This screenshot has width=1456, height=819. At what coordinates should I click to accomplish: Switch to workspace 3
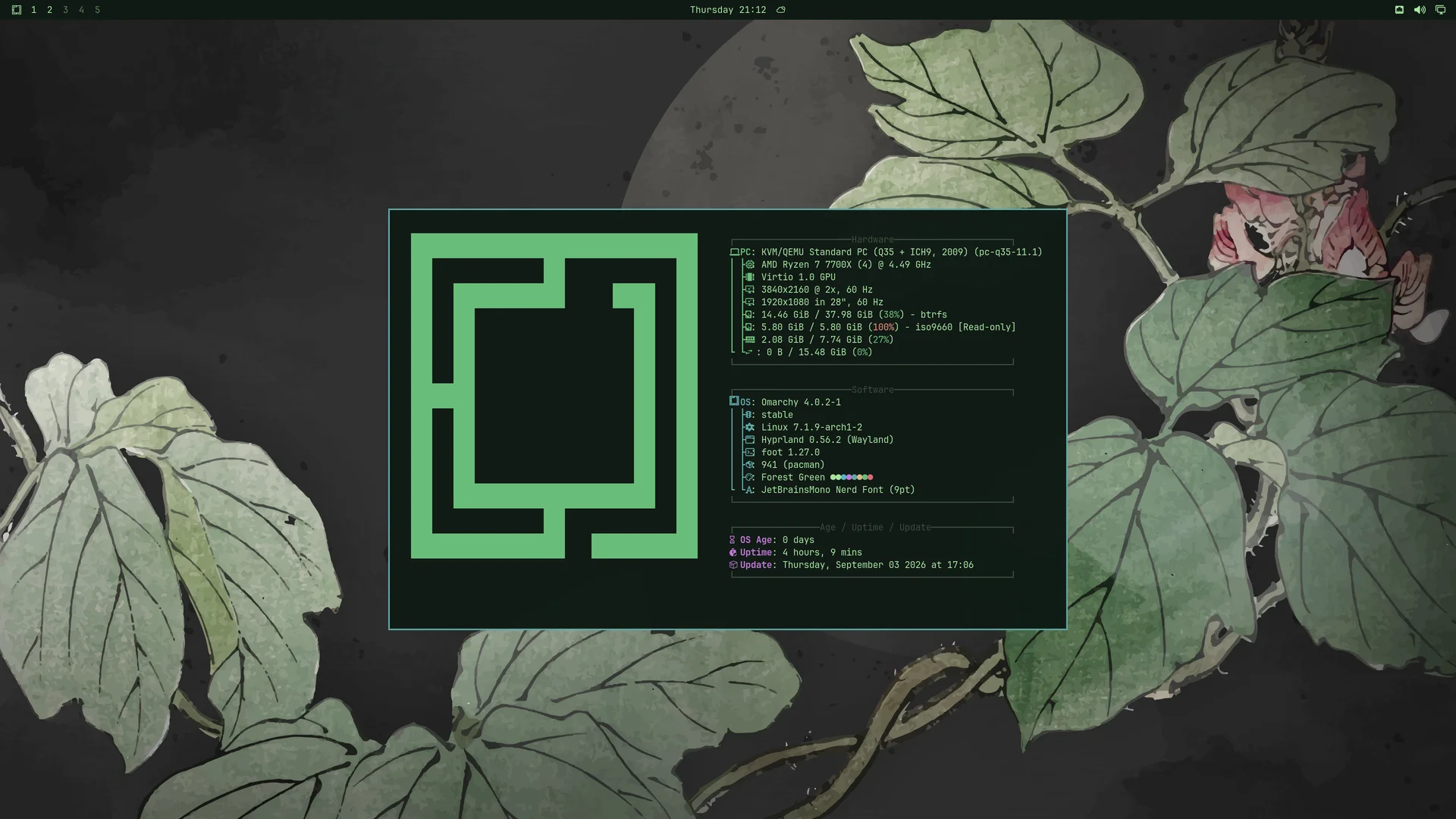pos(65,10)
